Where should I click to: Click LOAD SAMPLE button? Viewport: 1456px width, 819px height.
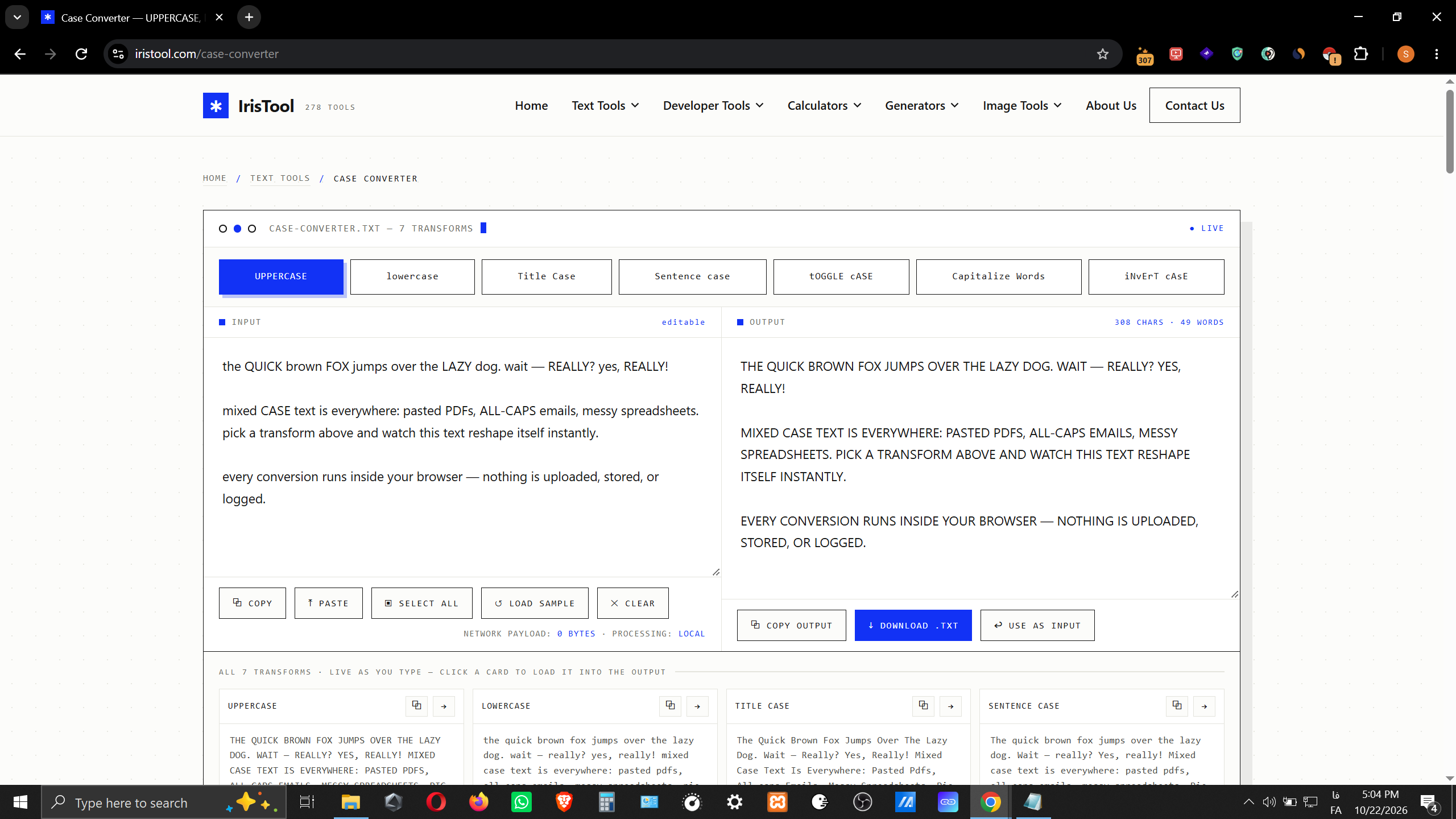[x=535, y=603]
